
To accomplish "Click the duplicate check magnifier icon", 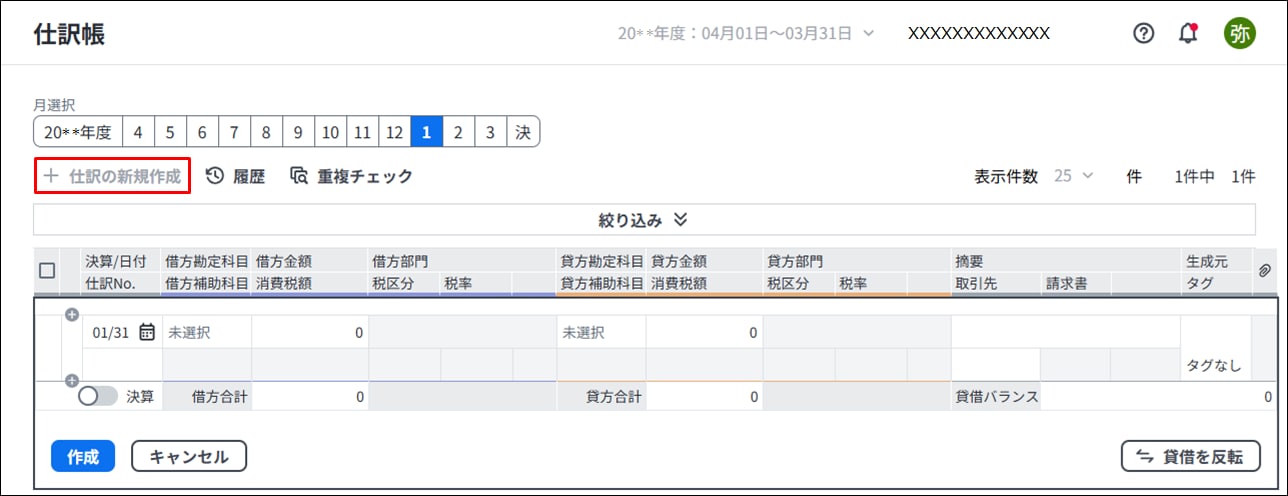I will point(299,176).
